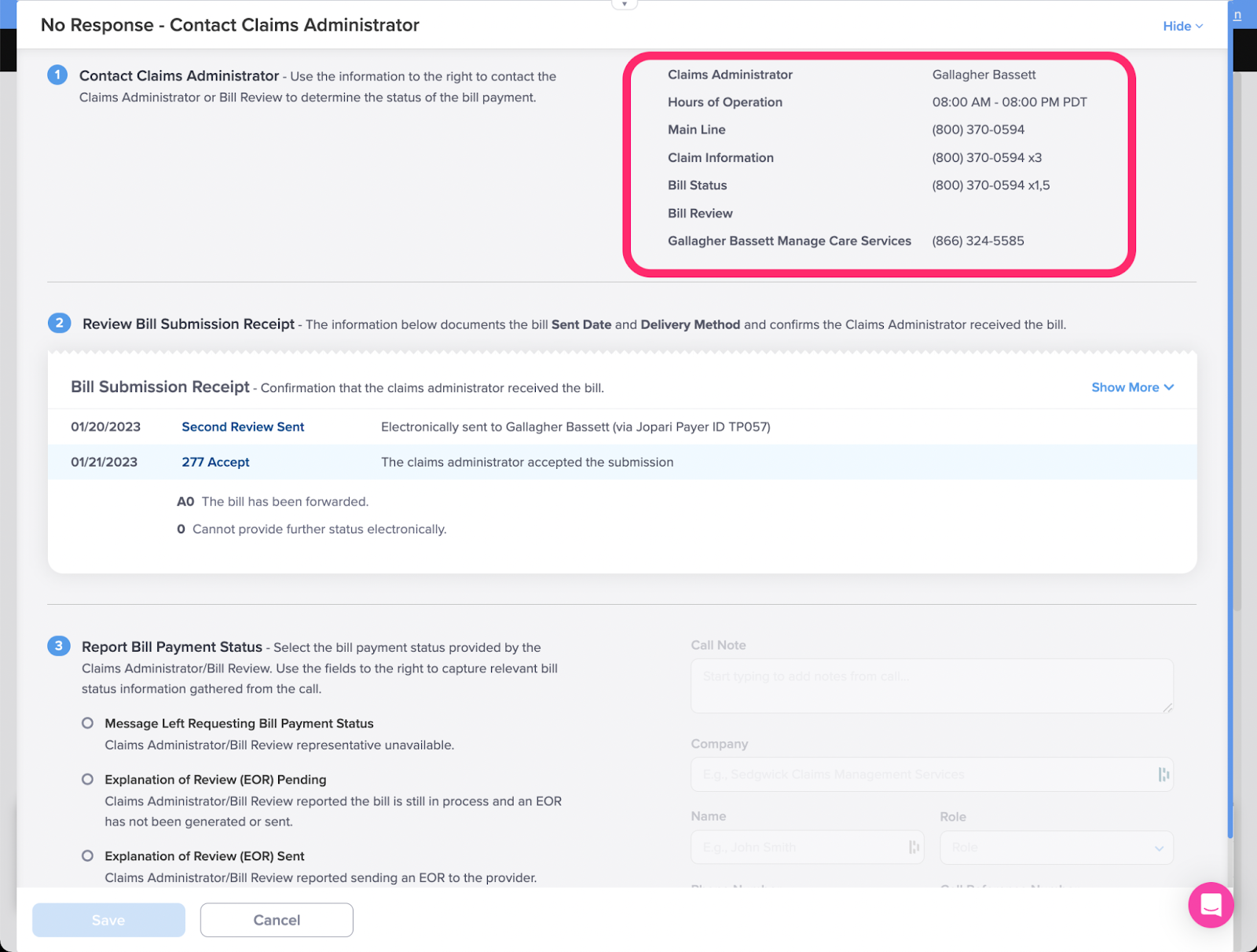The width and height of the screenshot is (1257, 952).
Task: Click the 01/20/2023 receipt date
Action: (x=105, y=427)
